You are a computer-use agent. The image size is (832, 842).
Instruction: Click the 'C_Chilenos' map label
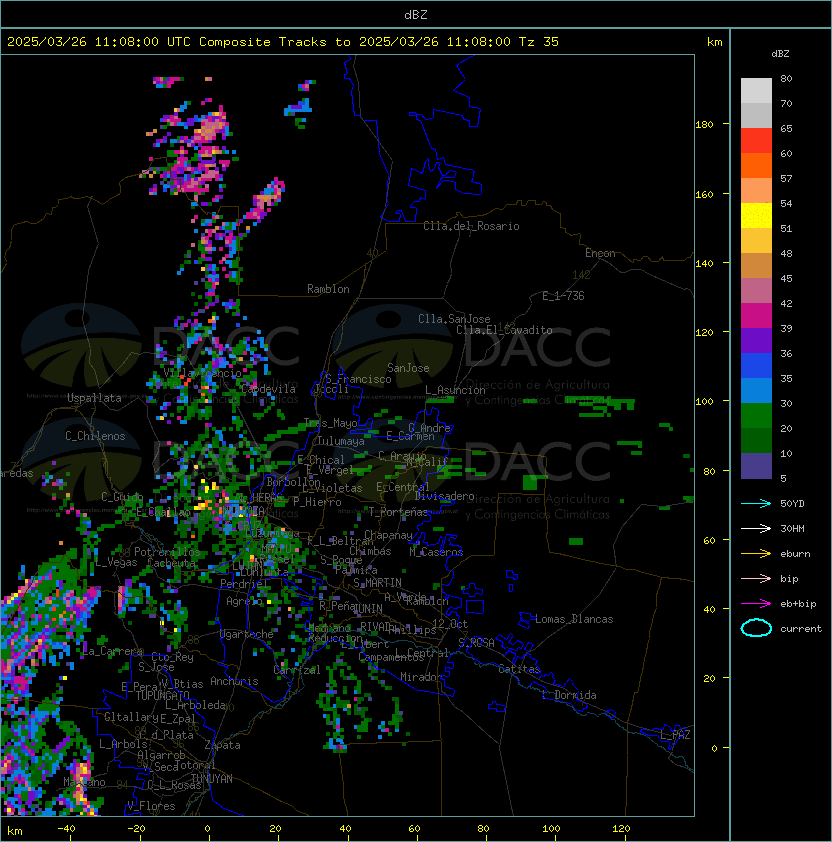tap(95, 436)
